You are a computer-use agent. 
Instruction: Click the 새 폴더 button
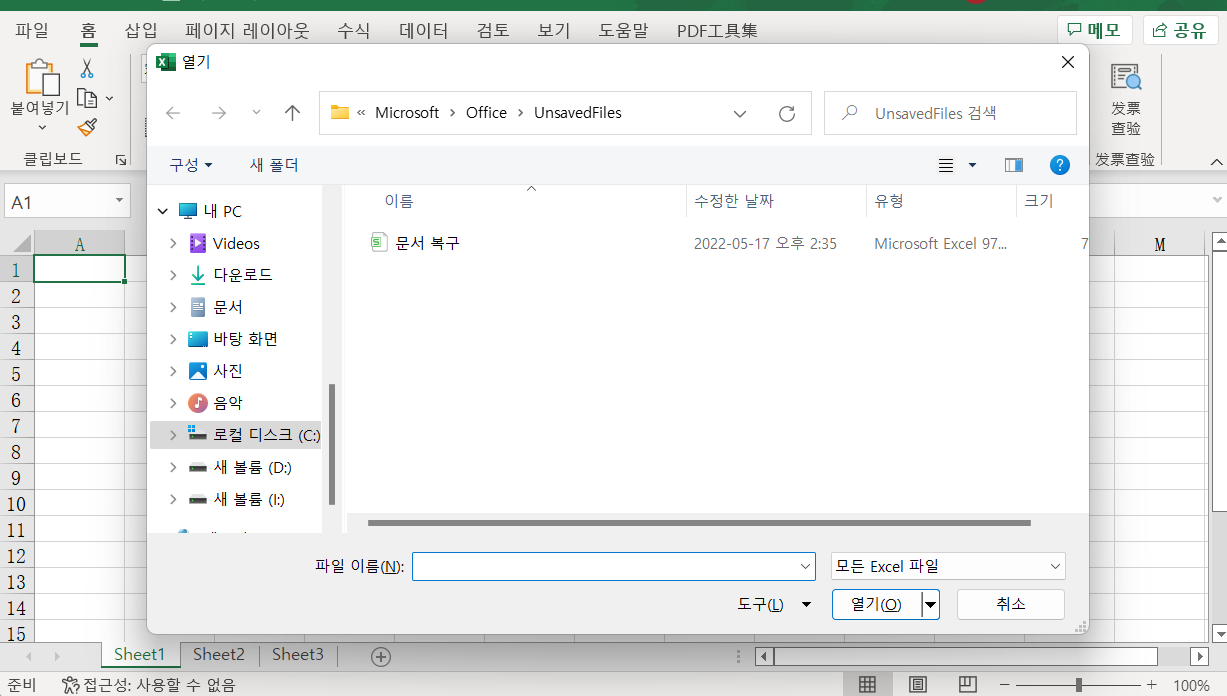pyautogui.click(x=274, y=165)
